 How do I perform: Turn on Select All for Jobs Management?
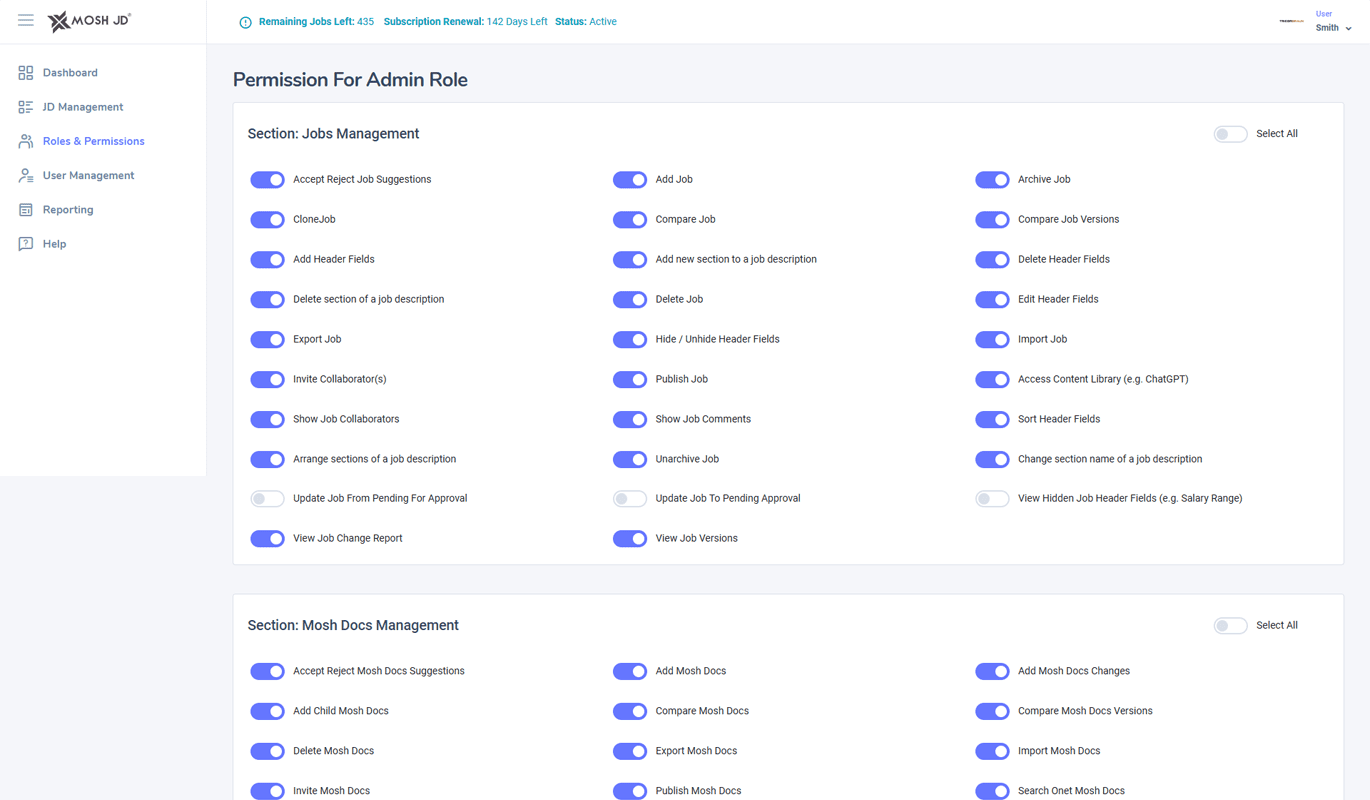click(1230, 133)
